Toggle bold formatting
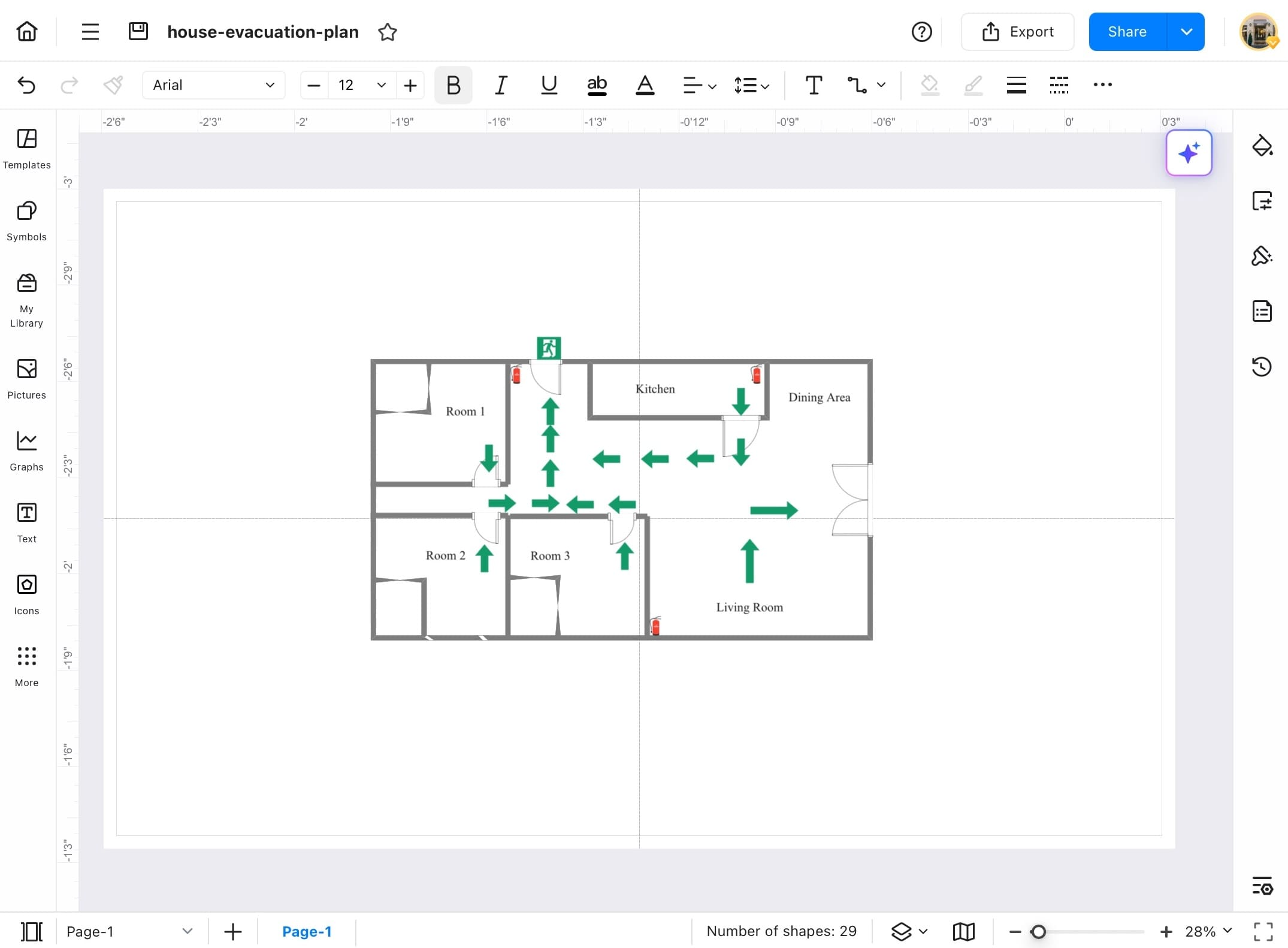This screenshot has height=948, width=1288. click(453, 85)
